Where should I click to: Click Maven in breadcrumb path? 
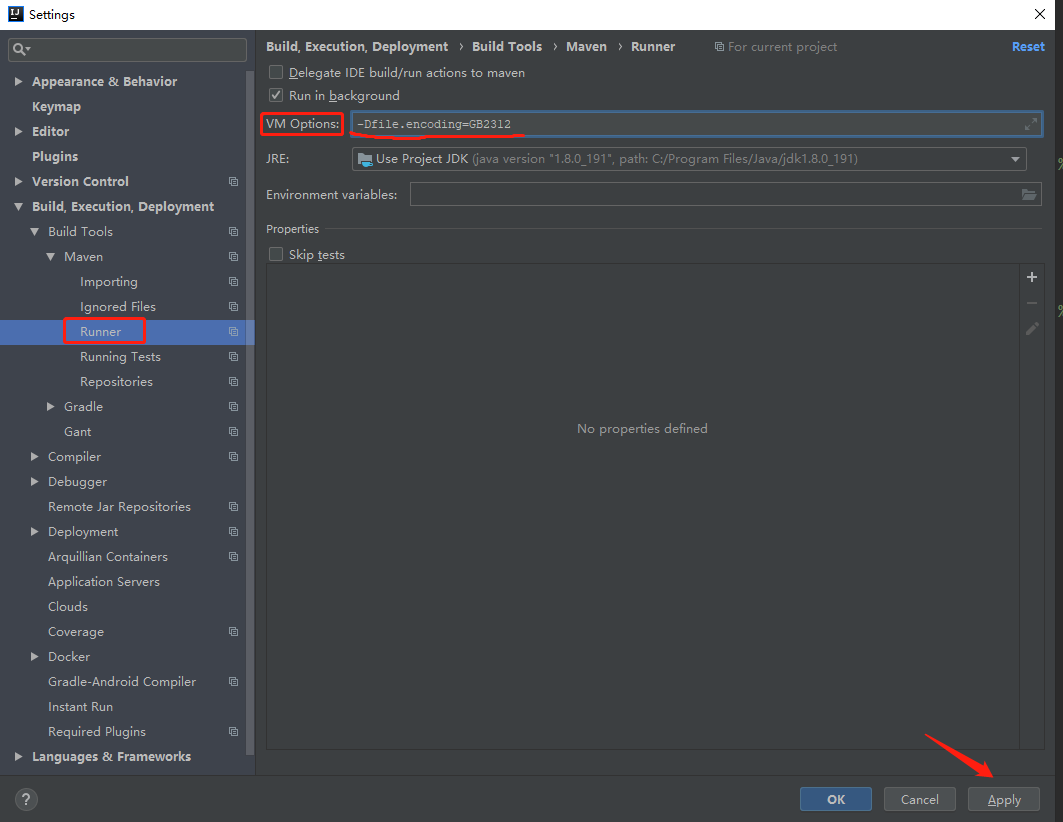coord(586,47)
